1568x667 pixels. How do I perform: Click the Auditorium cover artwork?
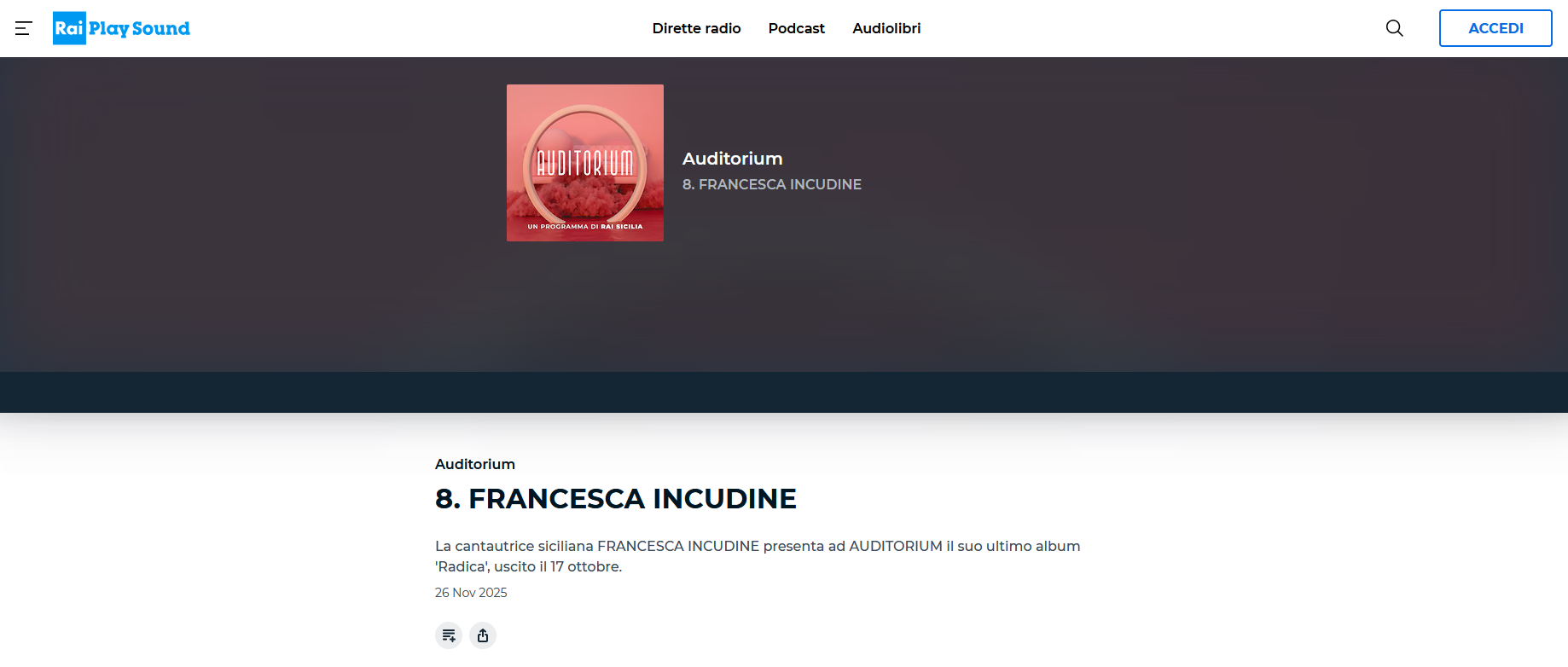pos(585,163)
